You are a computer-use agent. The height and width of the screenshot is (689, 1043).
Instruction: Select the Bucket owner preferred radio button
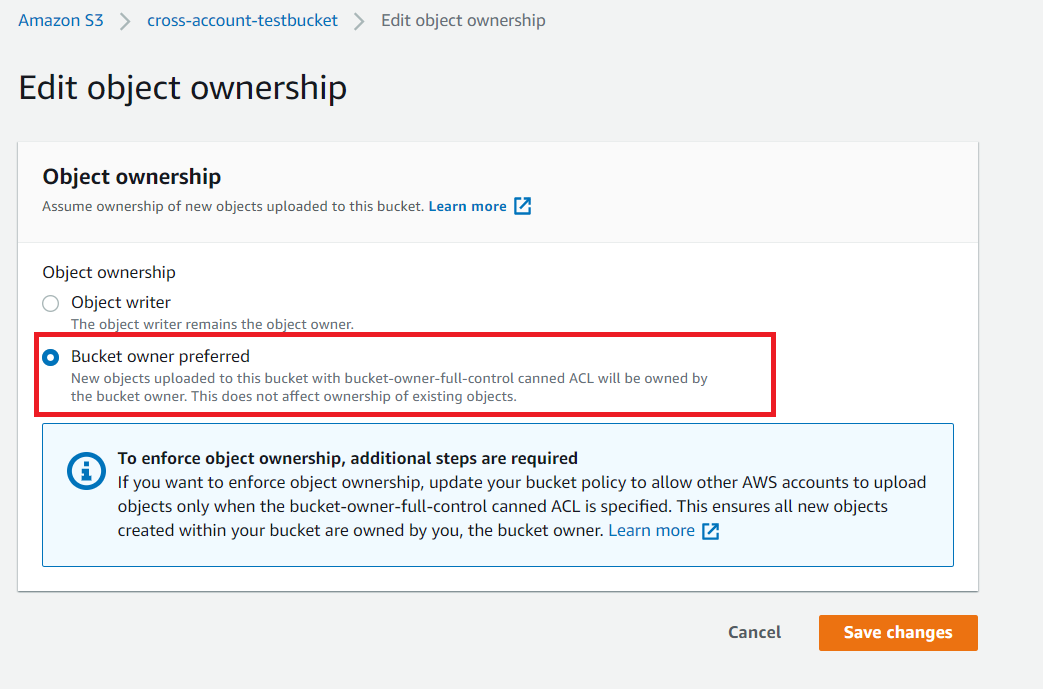51,357
